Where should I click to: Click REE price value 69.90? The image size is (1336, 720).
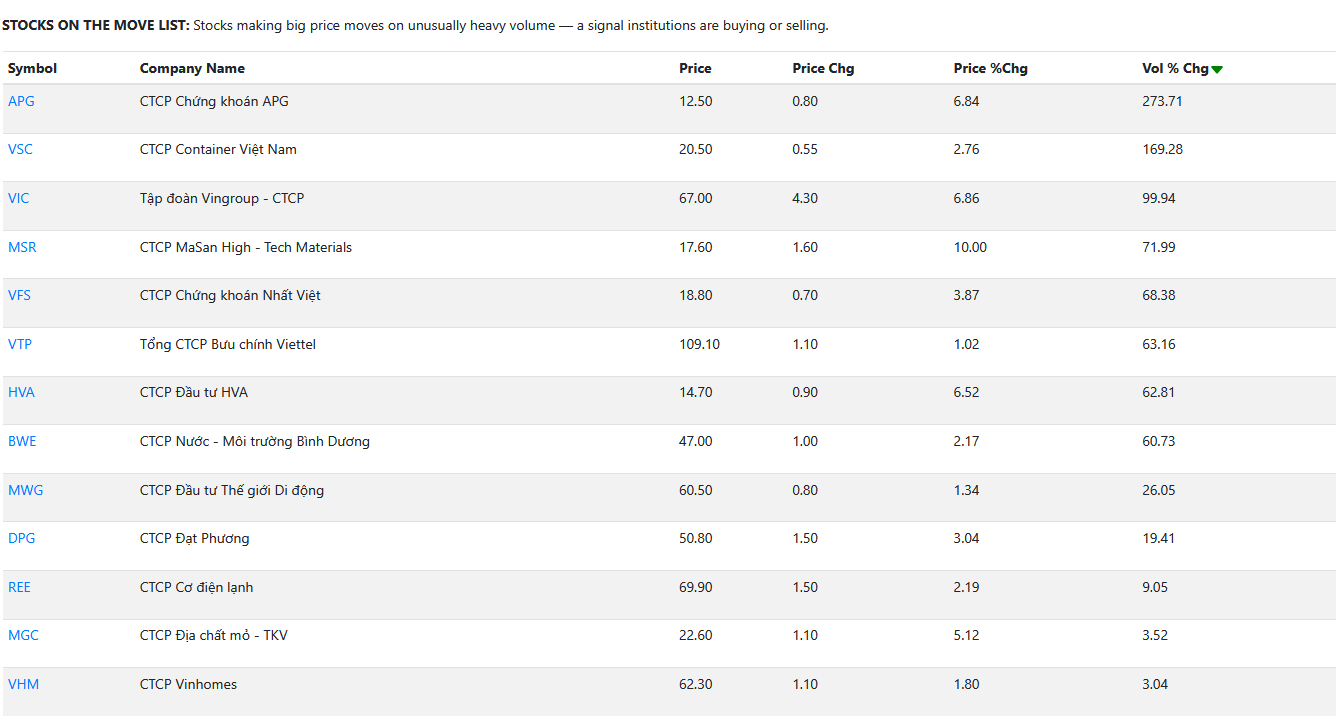pyautogui.click(x=696, y=587)
